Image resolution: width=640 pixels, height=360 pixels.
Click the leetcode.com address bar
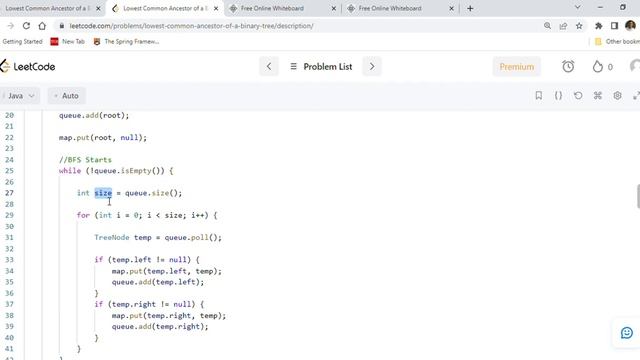tap(191, 26)
